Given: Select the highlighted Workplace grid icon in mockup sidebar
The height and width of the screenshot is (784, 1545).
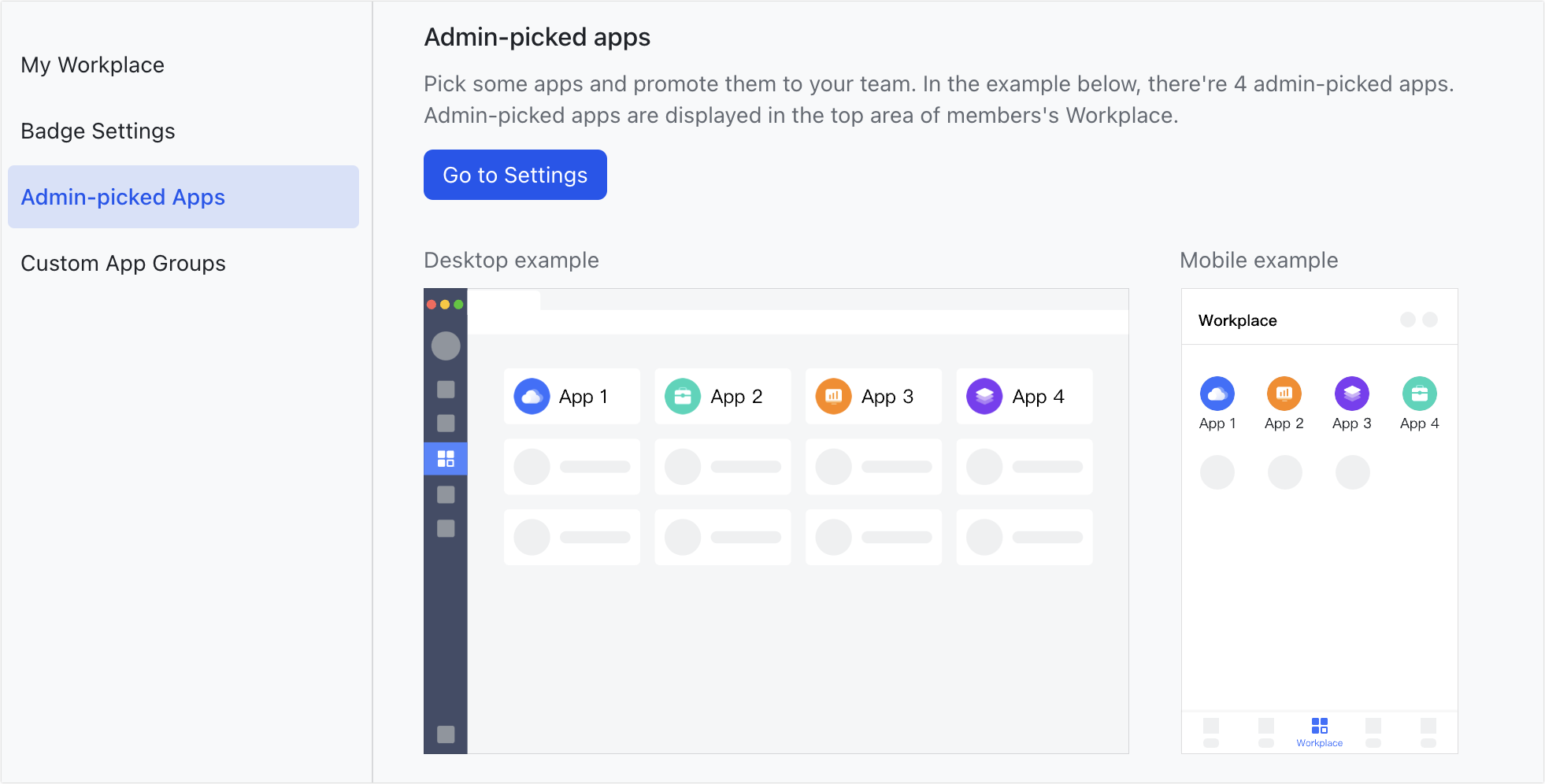Looking at the screenshot, I should [446, 458].
